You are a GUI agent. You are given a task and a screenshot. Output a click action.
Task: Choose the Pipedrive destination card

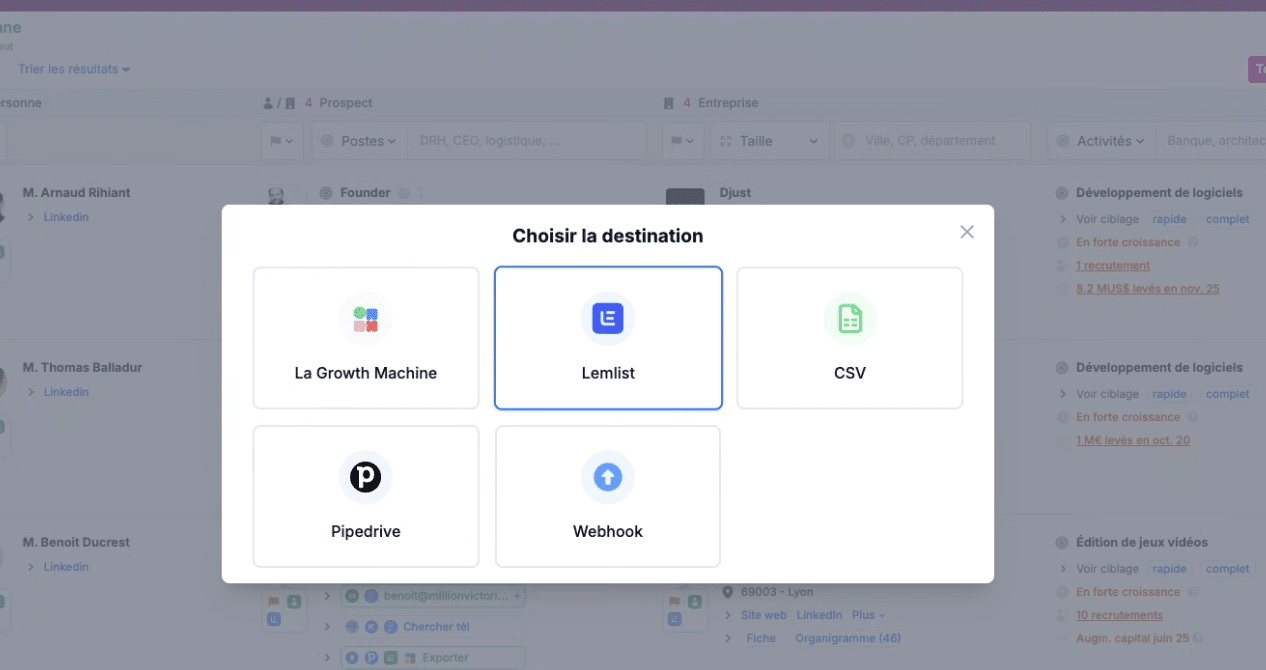(366, 496)
